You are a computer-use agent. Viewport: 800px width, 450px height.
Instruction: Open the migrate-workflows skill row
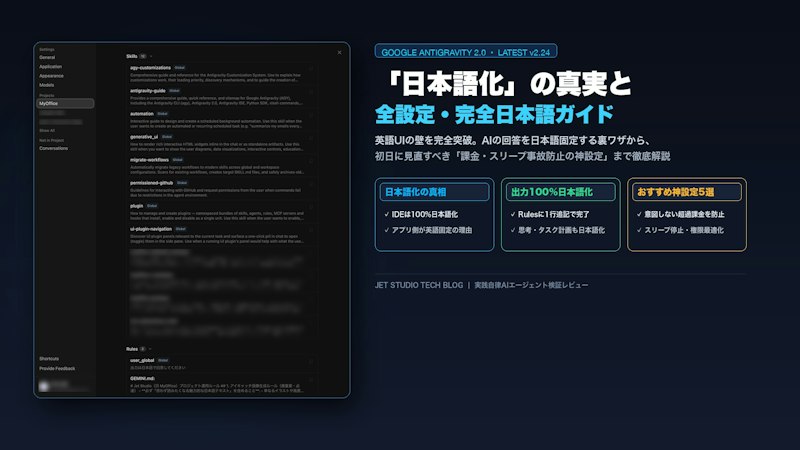pyautogui.click(x=220, y=166)
